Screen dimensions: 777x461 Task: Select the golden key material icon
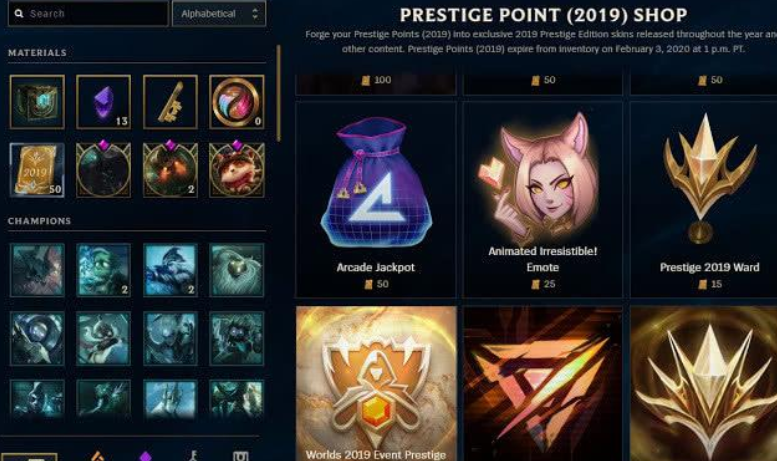[x=170, y=102]
